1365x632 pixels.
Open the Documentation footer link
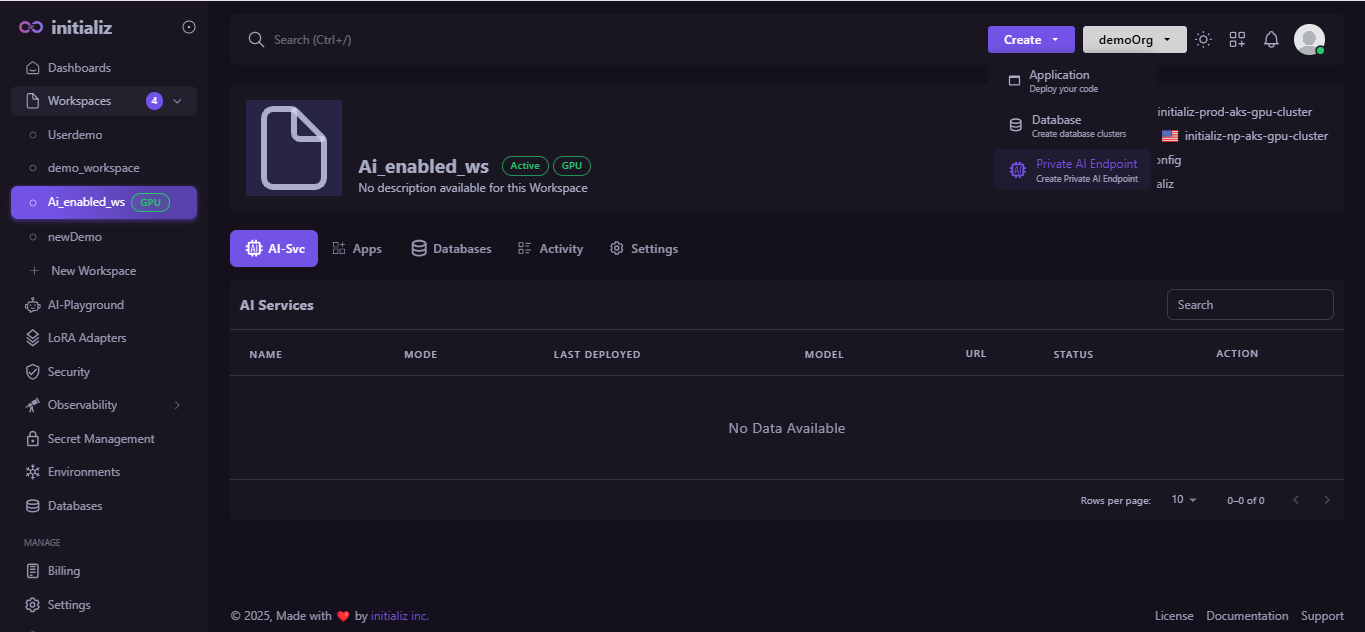pyautogui.click(x=1247, y=616)
